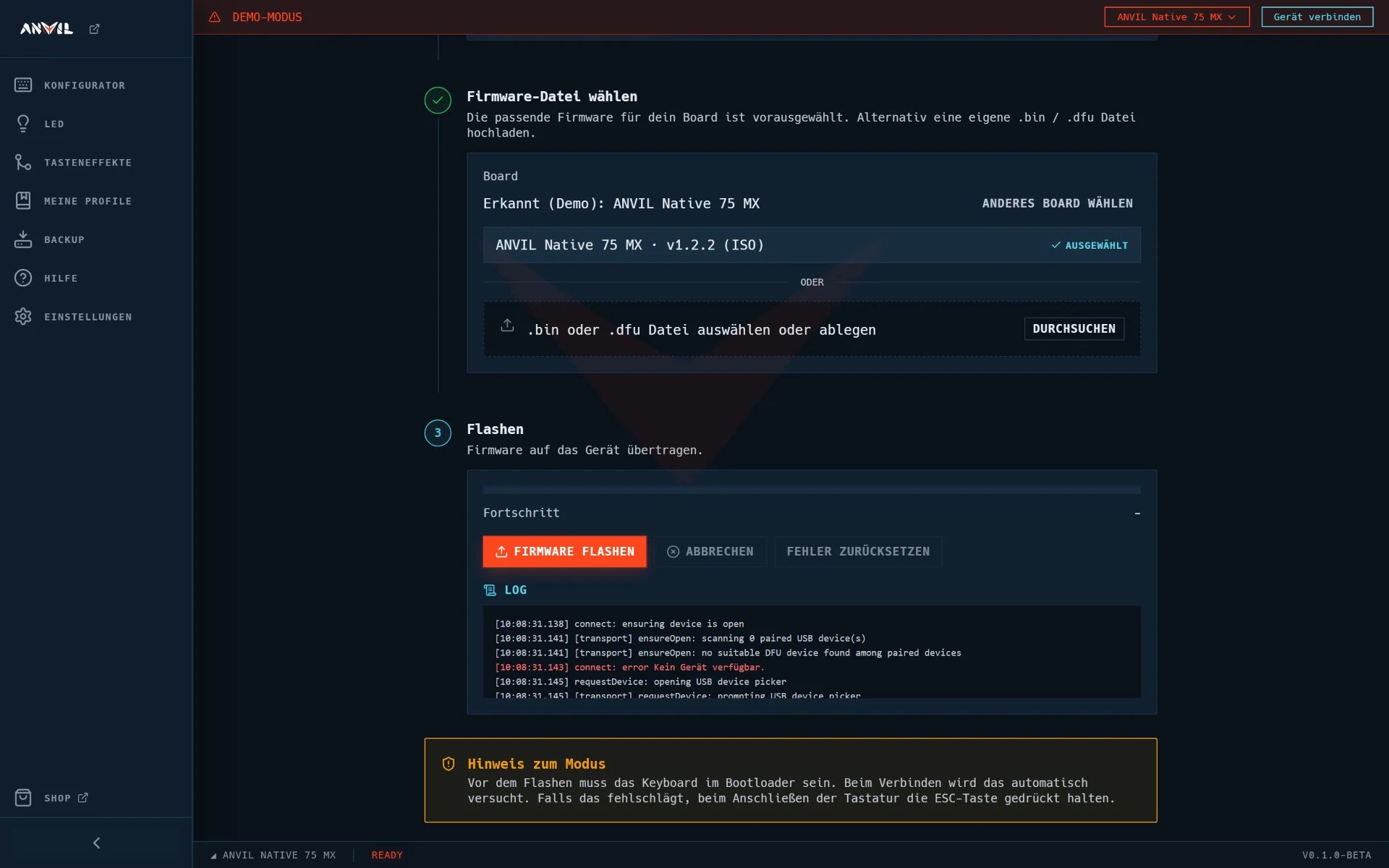Click the Hilfe question mark icon

pos(23,278)
